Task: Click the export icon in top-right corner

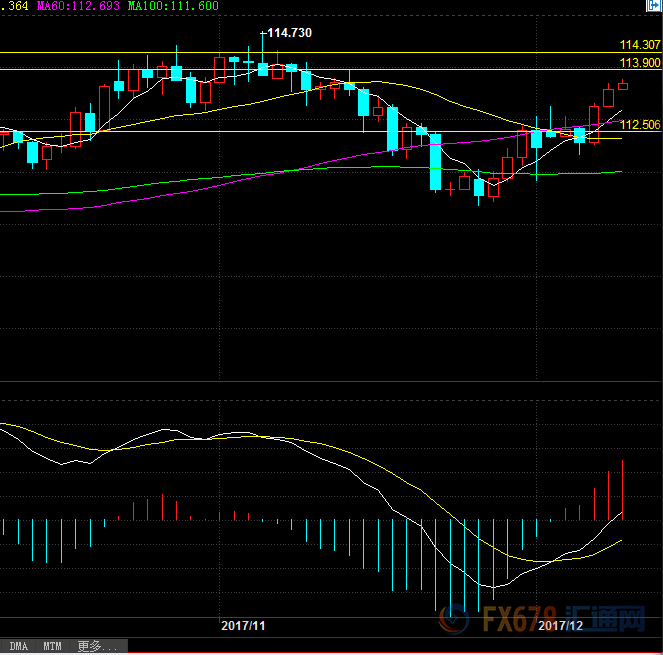Action: (653, 6)
